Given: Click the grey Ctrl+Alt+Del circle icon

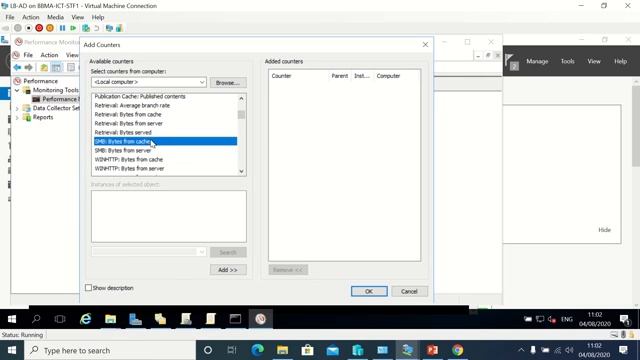Looking at the screenshot, I should point(18,28).
